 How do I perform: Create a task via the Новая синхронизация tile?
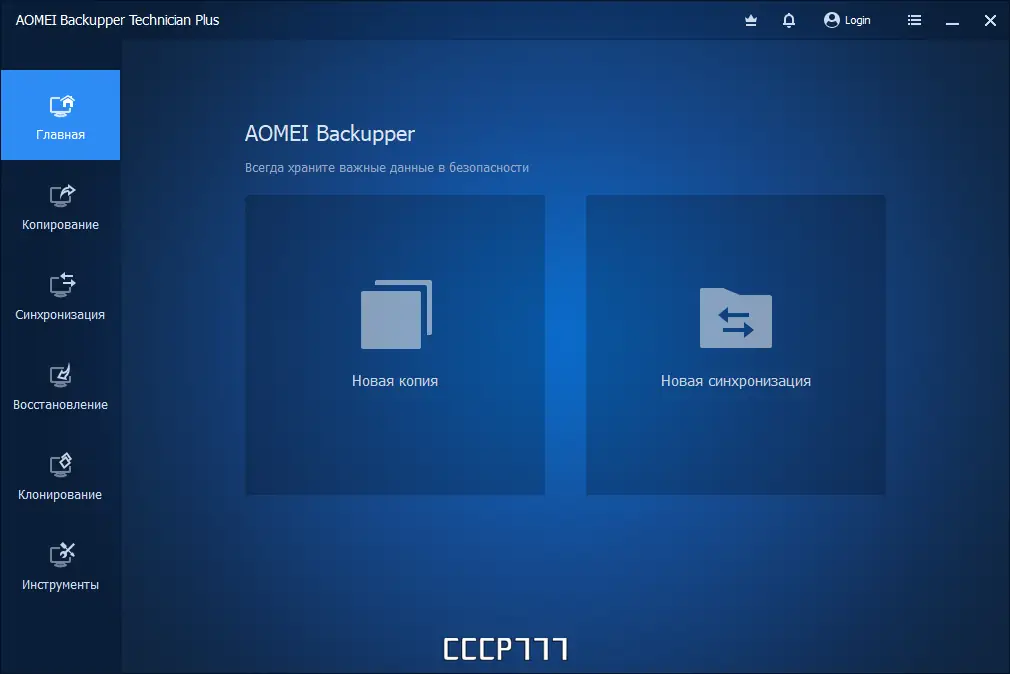click(x=735, y=381)
